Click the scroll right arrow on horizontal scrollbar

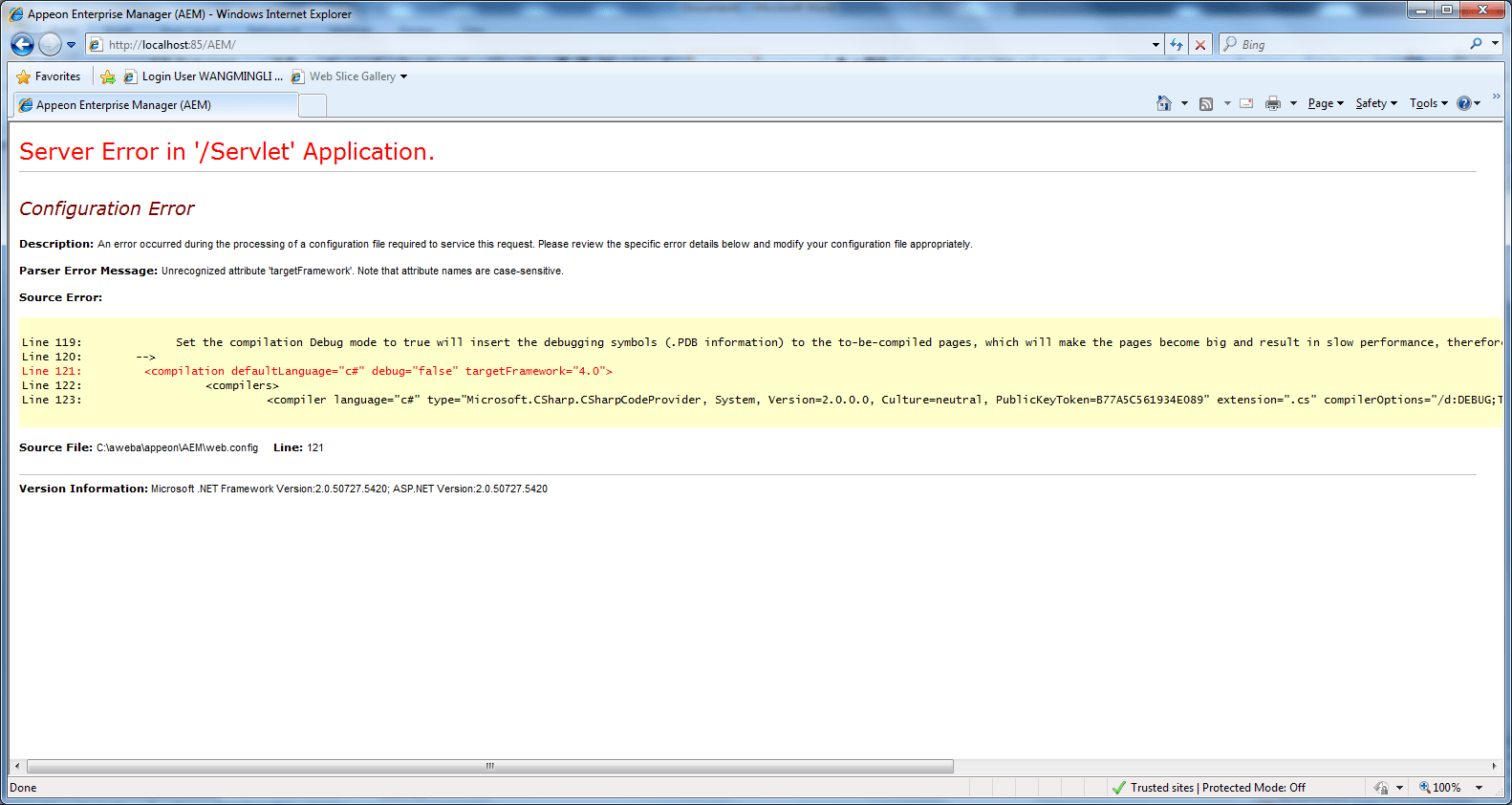[1494, 766]
